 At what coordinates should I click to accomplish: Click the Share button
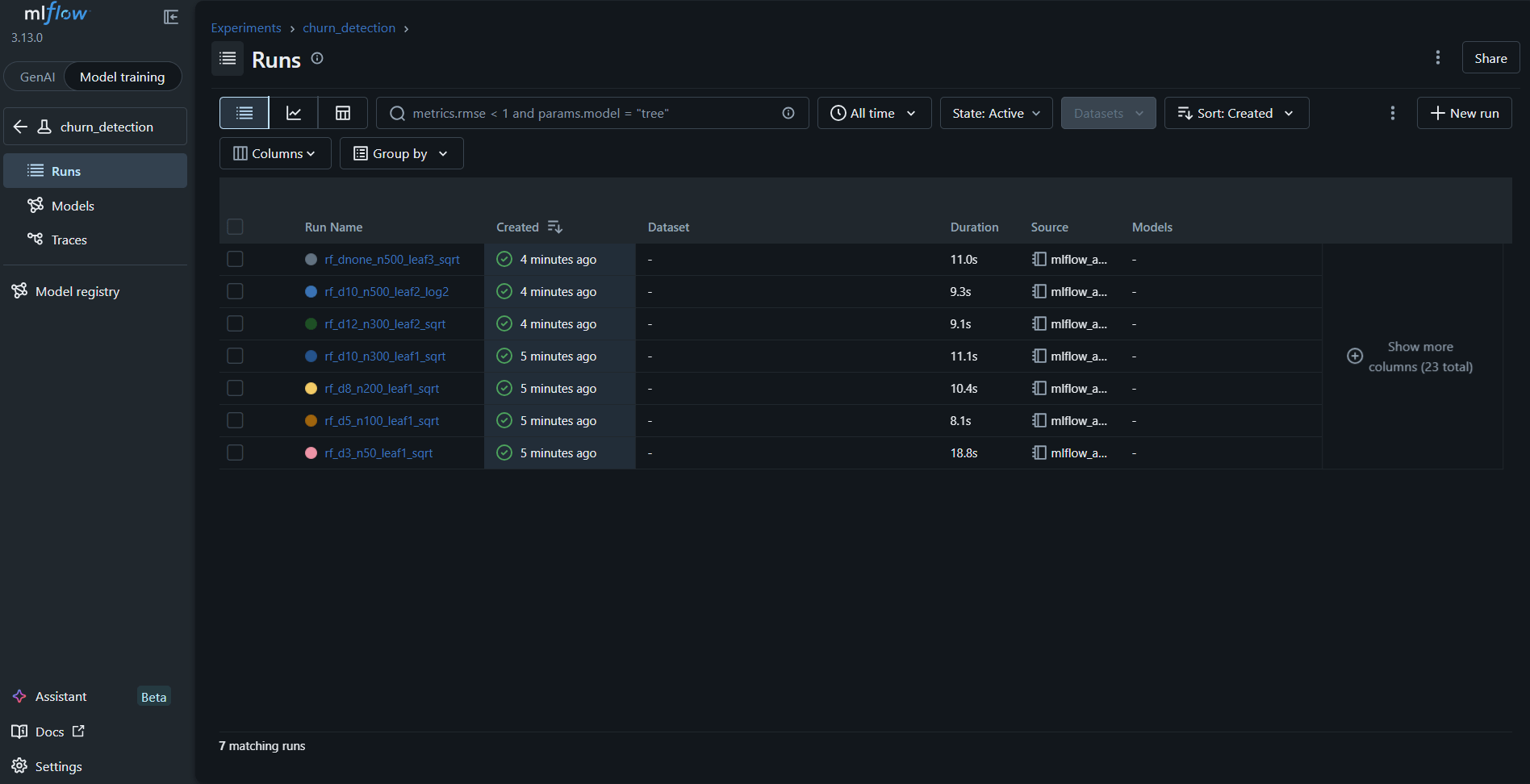[x=1490, y=58]
